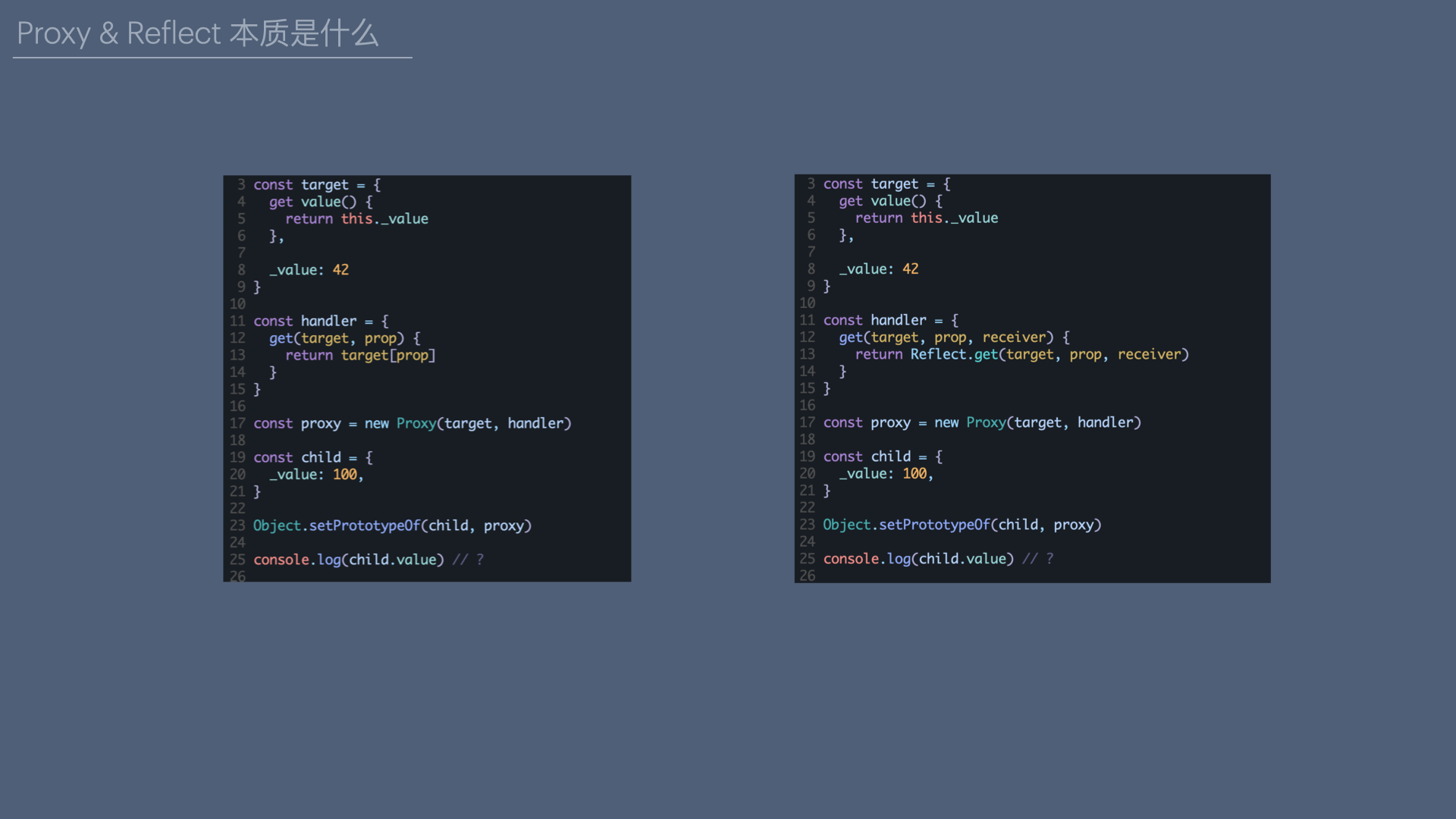The image size is (1456, 819).
Task: Click '_value: 42' in left code block
Action: [x=309, y=270]
